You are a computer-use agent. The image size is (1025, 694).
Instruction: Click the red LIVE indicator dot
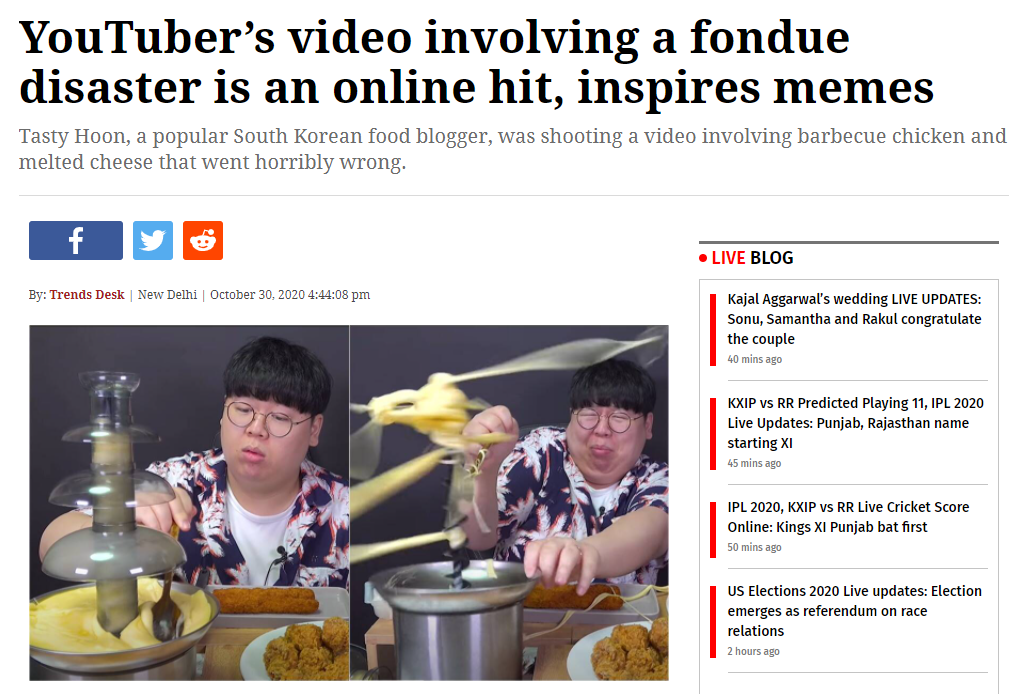pos(703,258)
